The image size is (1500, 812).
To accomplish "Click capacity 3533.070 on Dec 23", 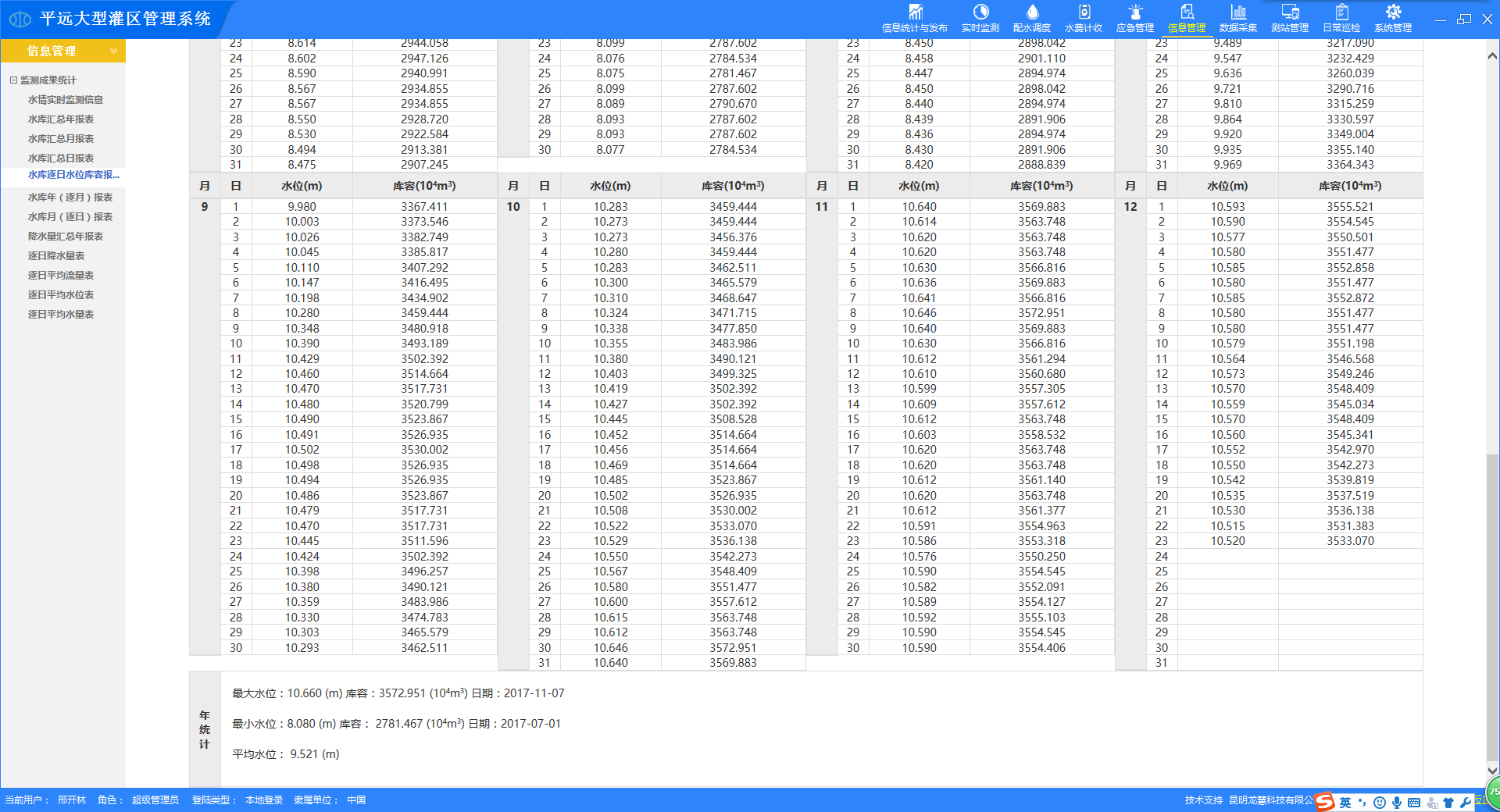I will 1350,541.
